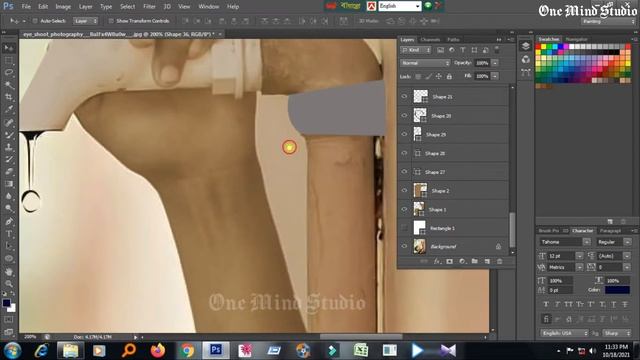Open the Fill slider dropdown arrow
The image size is (640, 360).
click(495, 76)
